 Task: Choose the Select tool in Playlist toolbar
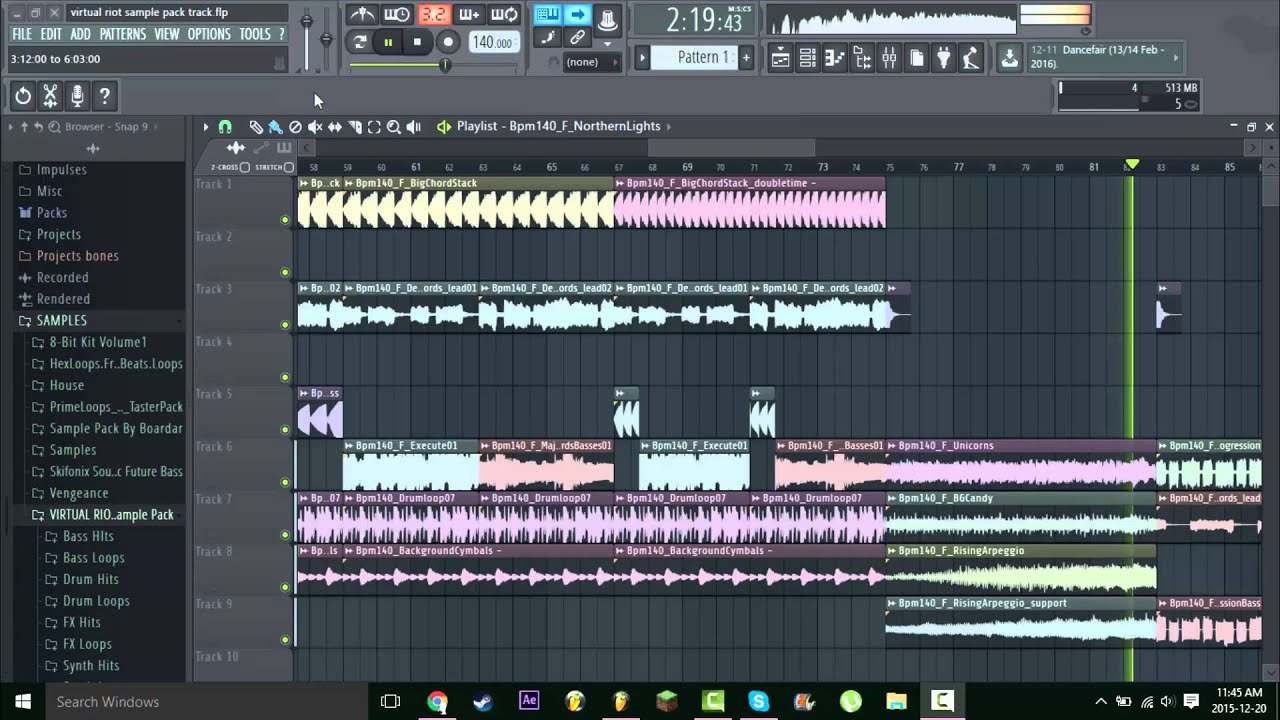[x=374, y=127]
